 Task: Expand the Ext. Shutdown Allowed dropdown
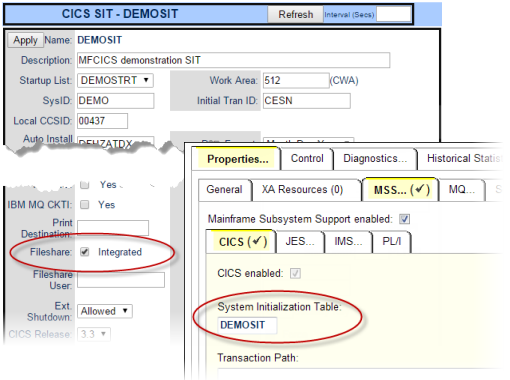105,311
